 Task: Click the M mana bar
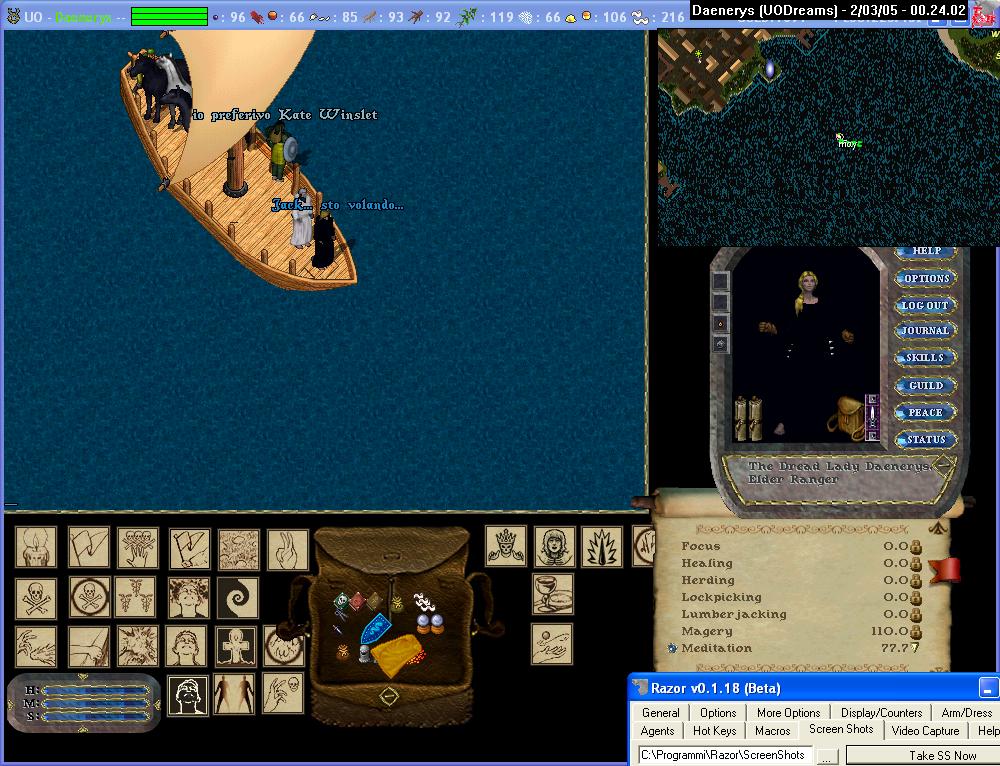96,703
